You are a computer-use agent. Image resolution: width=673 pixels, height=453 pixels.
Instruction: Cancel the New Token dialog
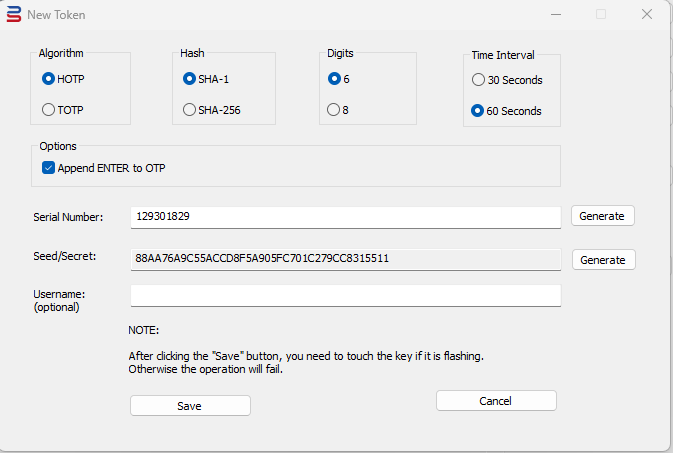click(496, 400)
